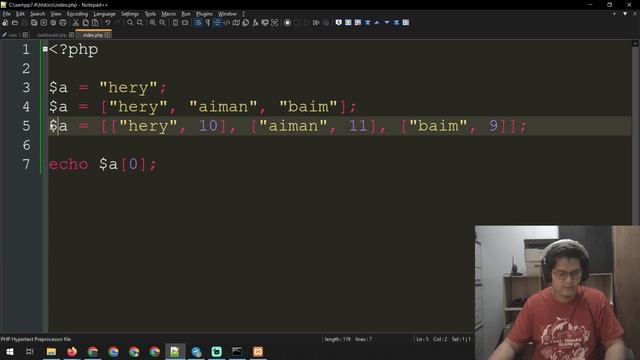Open the Language menu
The width and height of the screenshot is (640, 360).
pos(104,14)
